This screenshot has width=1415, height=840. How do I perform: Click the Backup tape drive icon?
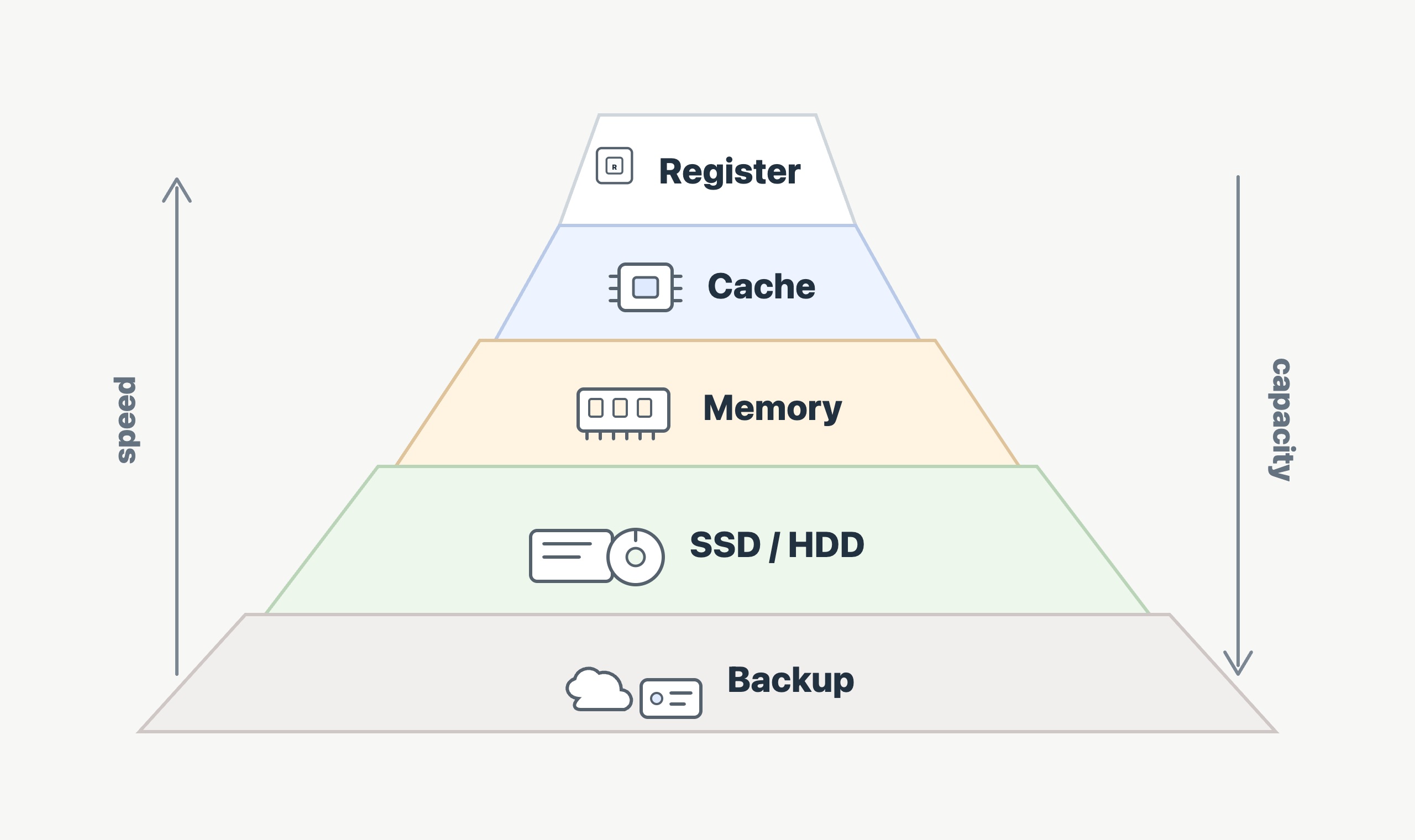(670, 699)
